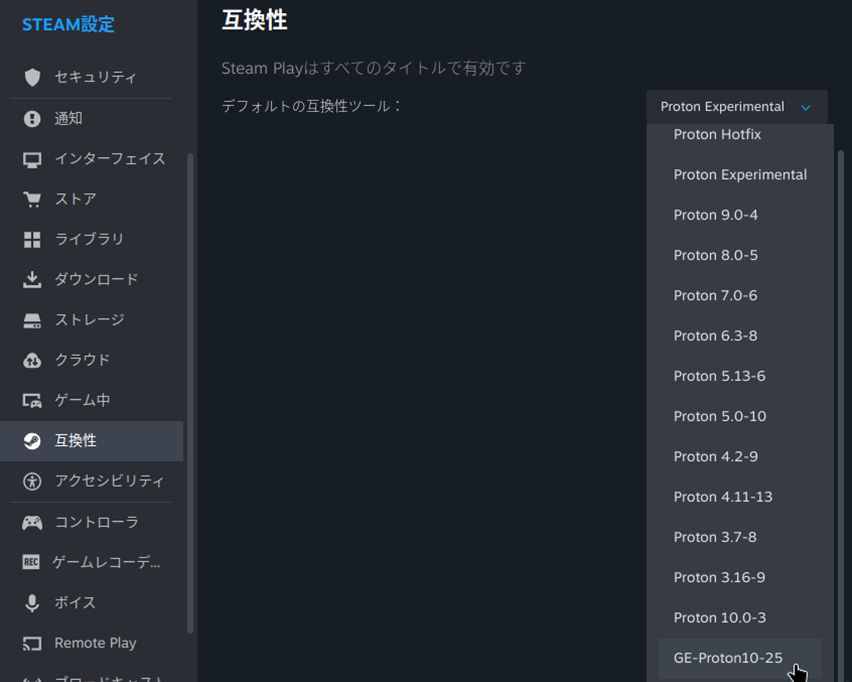Viewport: 852px width, 682px height.
Task: Click the voice microphone icon
Action: pos(32,603)
